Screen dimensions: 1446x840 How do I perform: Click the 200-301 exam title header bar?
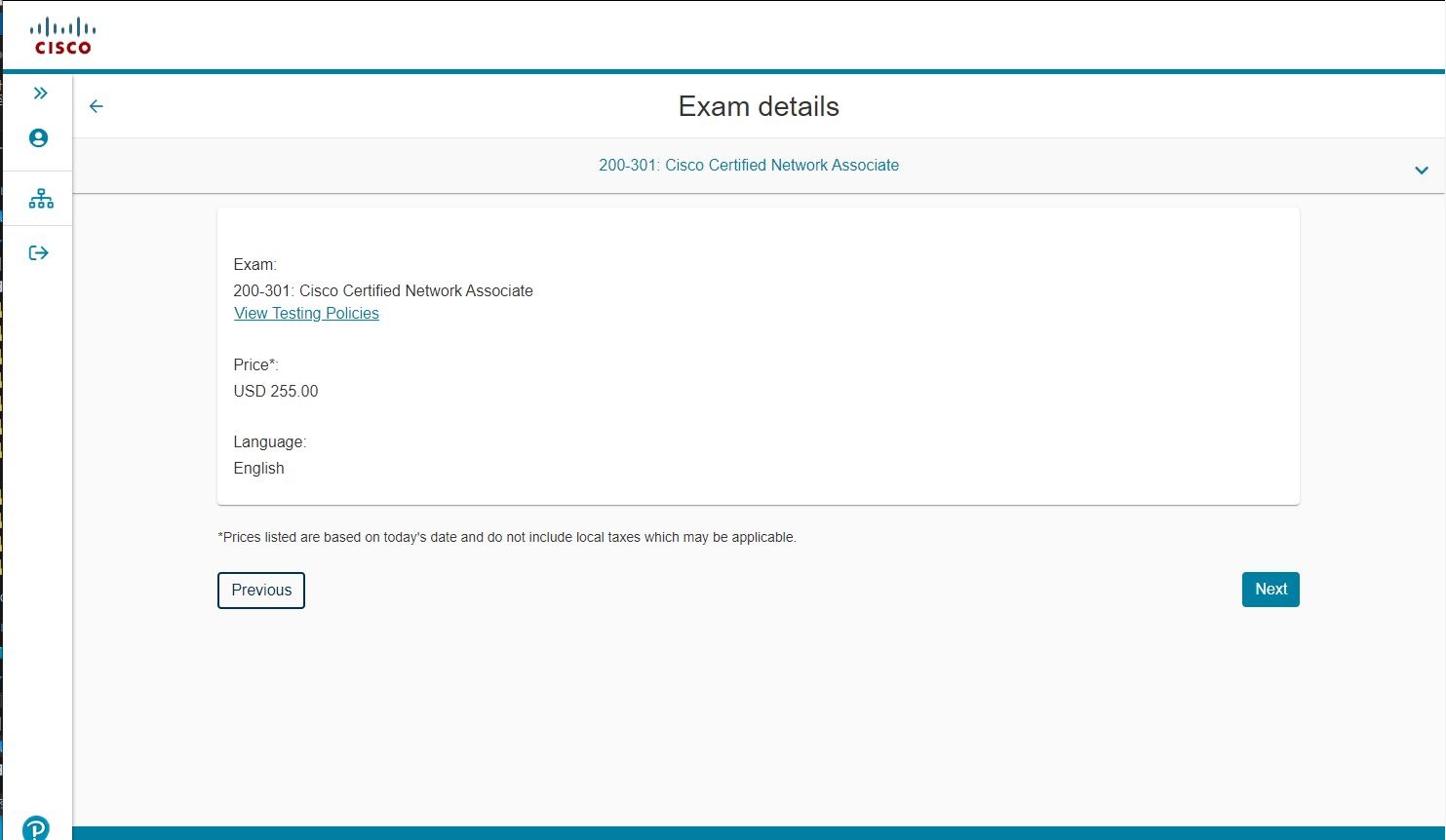759,166
